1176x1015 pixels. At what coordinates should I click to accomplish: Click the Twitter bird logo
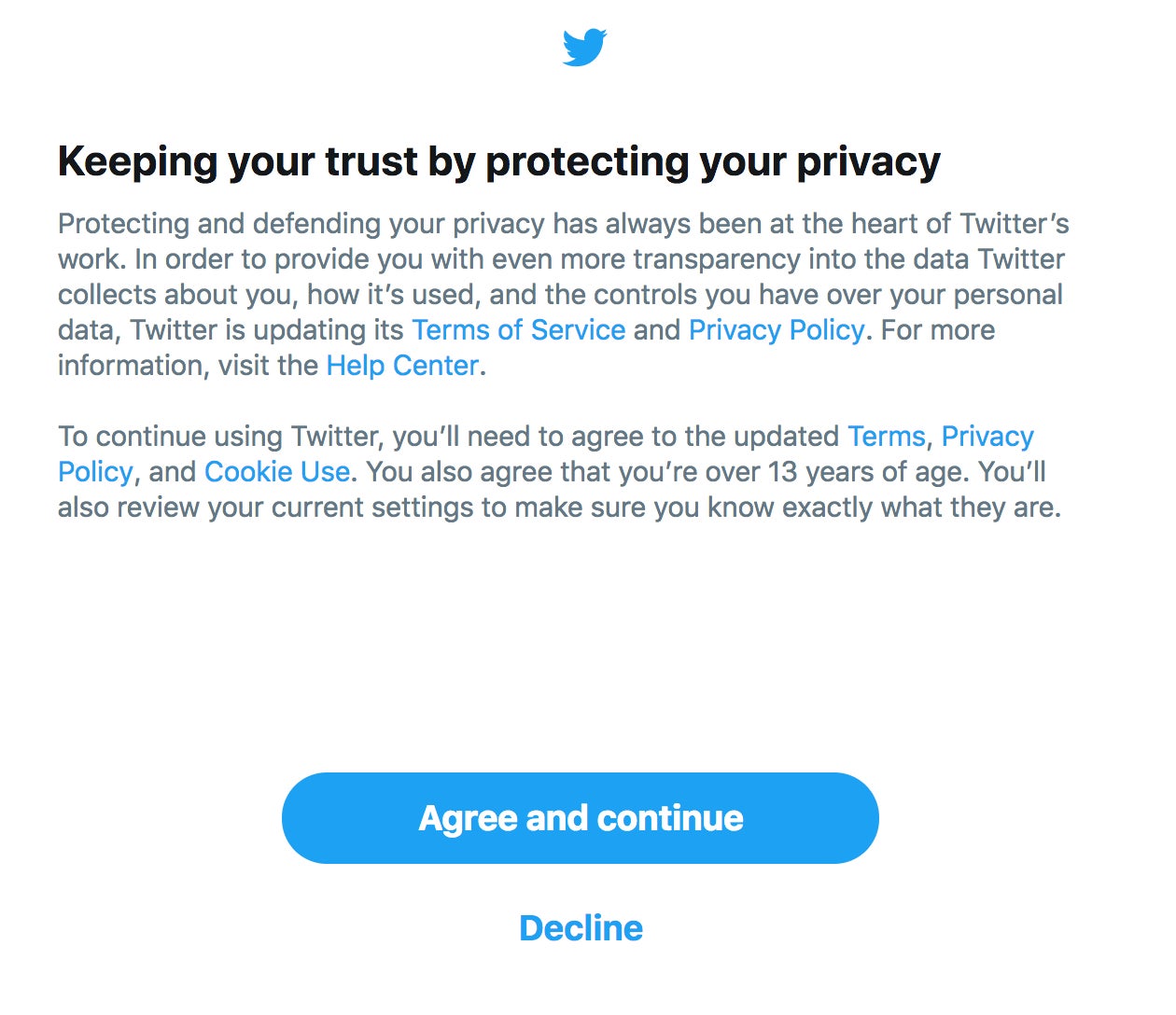coord(584,47)
